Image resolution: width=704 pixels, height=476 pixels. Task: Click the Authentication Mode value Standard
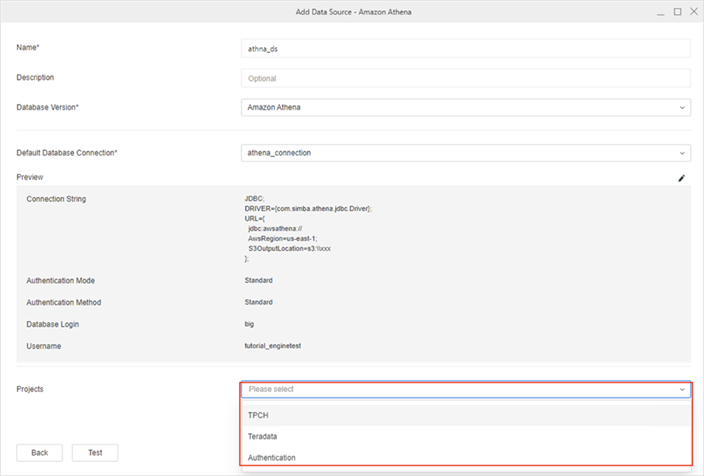pos(258,280)
